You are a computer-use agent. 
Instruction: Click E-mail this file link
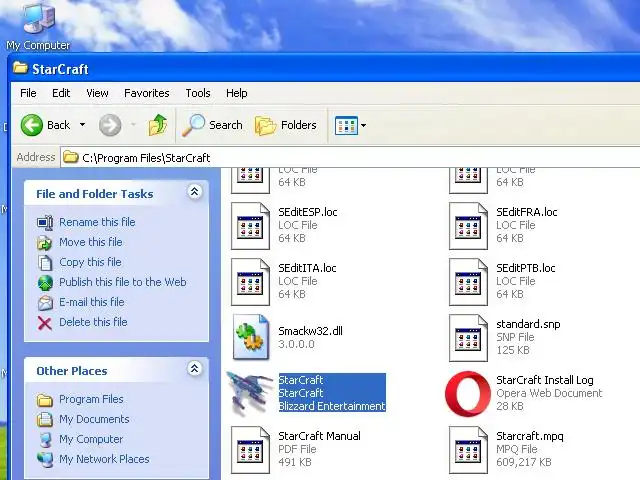[91, 302]
